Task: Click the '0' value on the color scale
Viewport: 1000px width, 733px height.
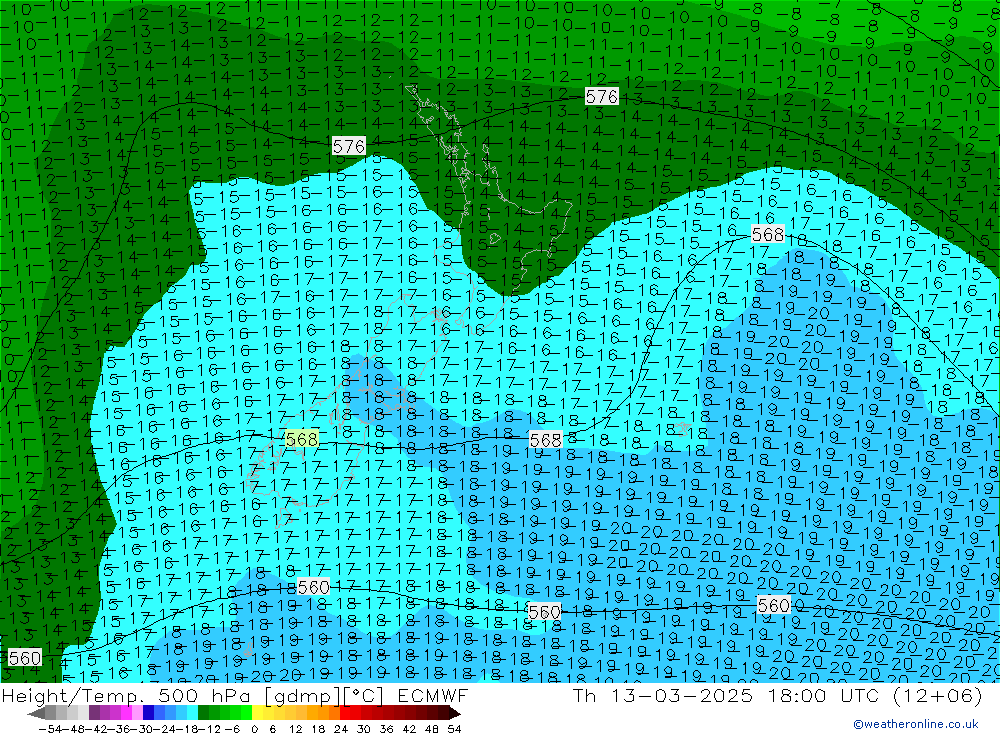Action: pyautogui.click(x=254, y=729)
